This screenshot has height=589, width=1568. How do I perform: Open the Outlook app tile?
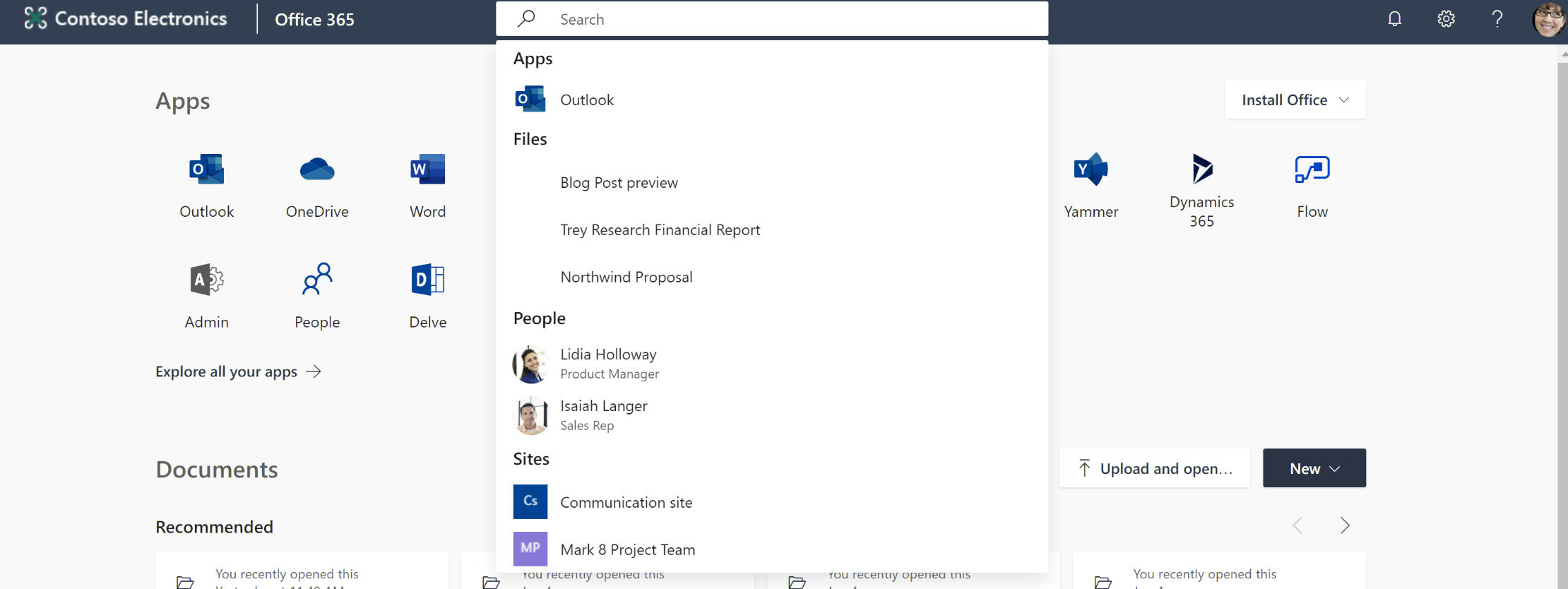[206, 186]
